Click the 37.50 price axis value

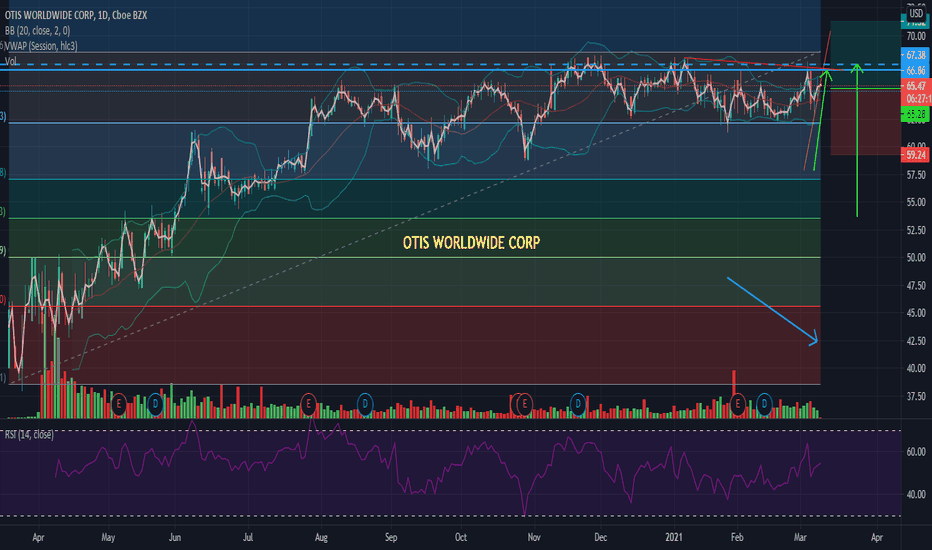coord(916,396)
